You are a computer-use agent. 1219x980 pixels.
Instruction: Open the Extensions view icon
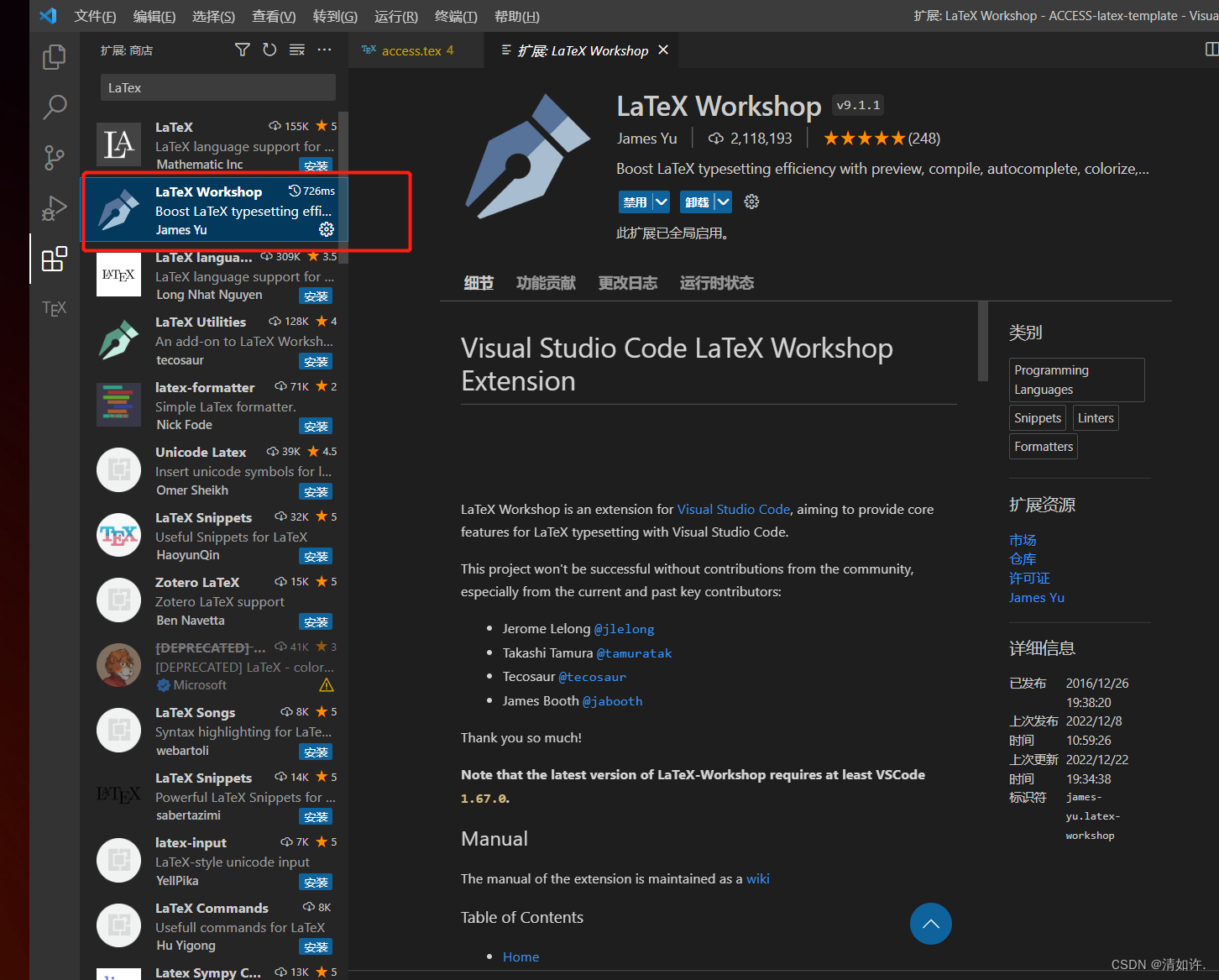tap(55, 259)
